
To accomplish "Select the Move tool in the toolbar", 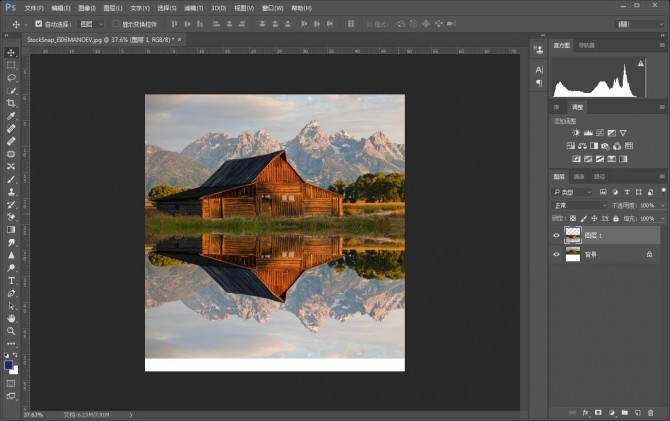I will (11, 52).
